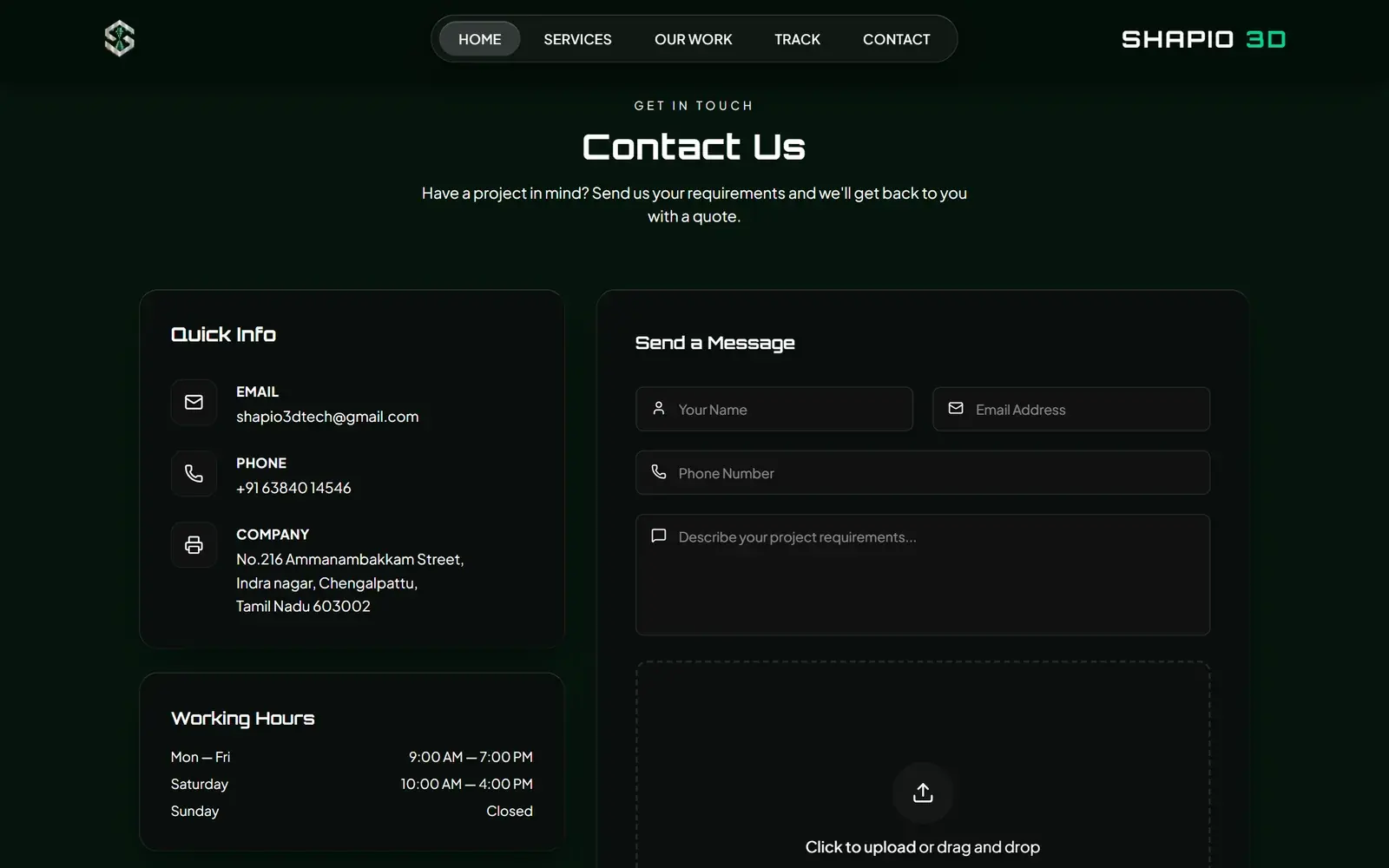Click the phone number +91 63840 14546
The image size is (1389, 868).
click(293, 488)
